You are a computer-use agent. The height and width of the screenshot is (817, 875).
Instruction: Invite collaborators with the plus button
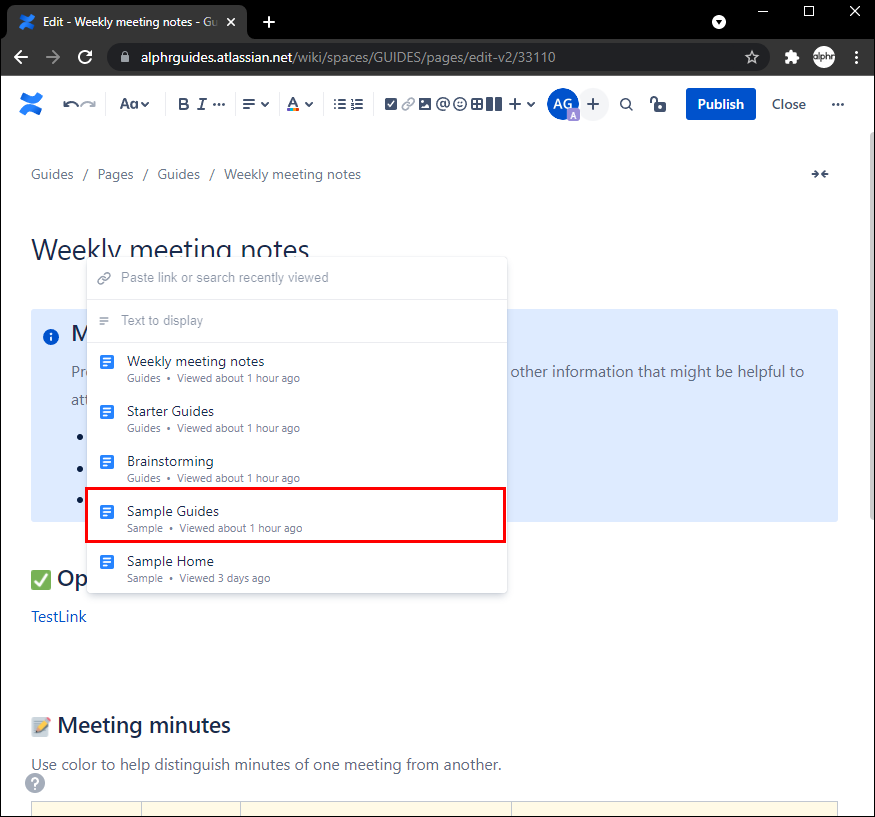[593, 104]
